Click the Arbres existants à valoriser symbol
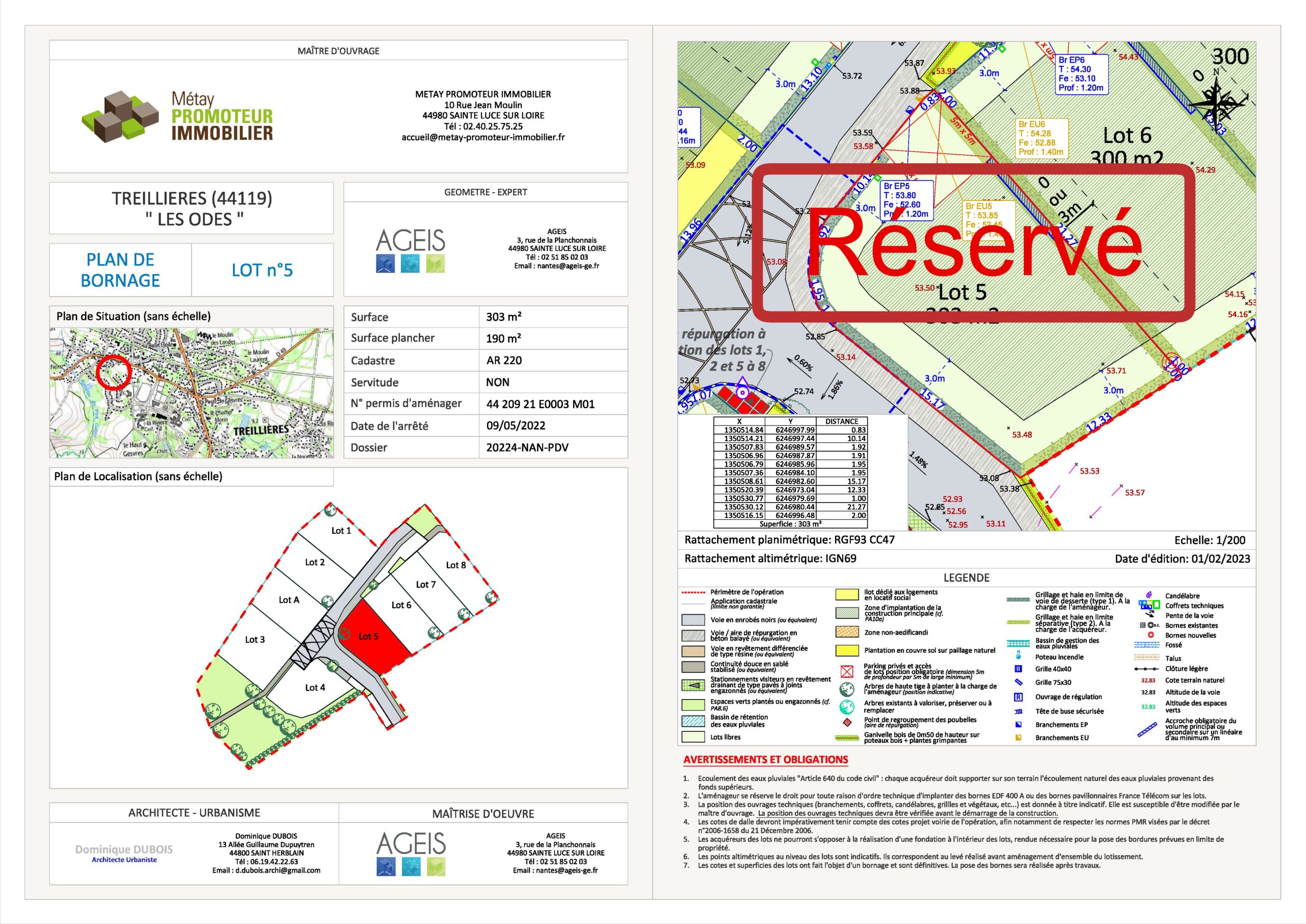Screen dimensions: 1306x924 (847, 707)
